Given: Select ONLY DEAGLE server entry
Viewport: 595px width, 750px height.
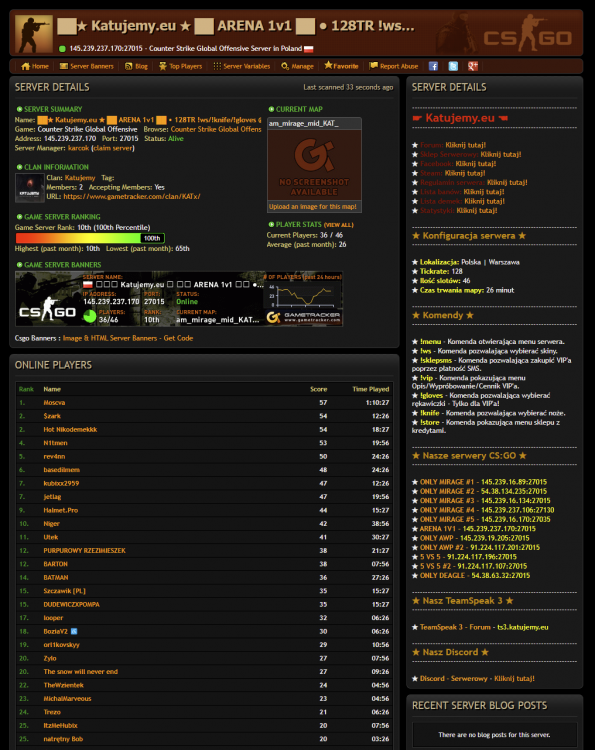Looking at the screenshot, I should [x=474, y=576].
